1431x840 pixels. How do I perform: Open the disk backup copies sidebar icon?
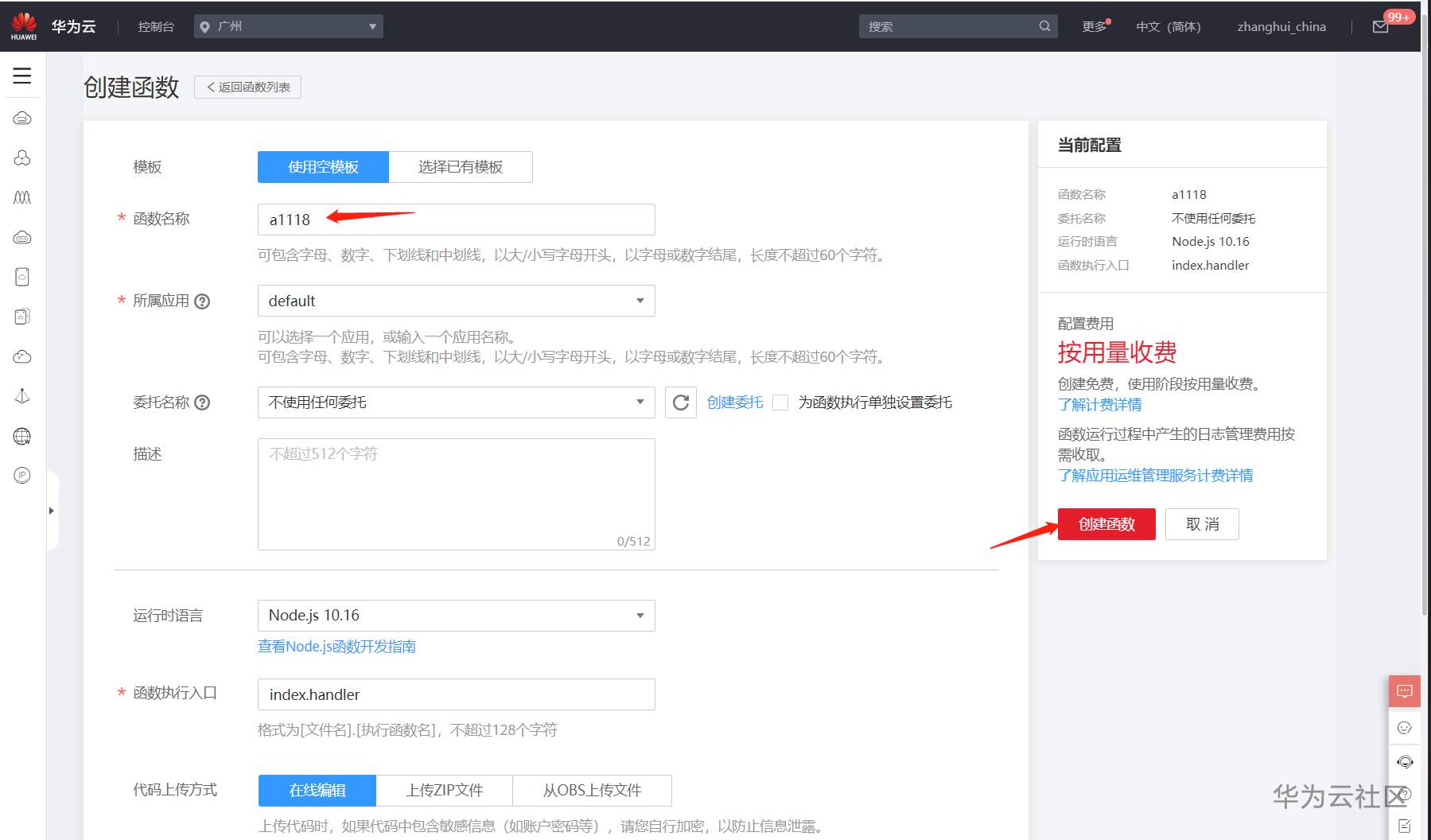coord(22,317)
